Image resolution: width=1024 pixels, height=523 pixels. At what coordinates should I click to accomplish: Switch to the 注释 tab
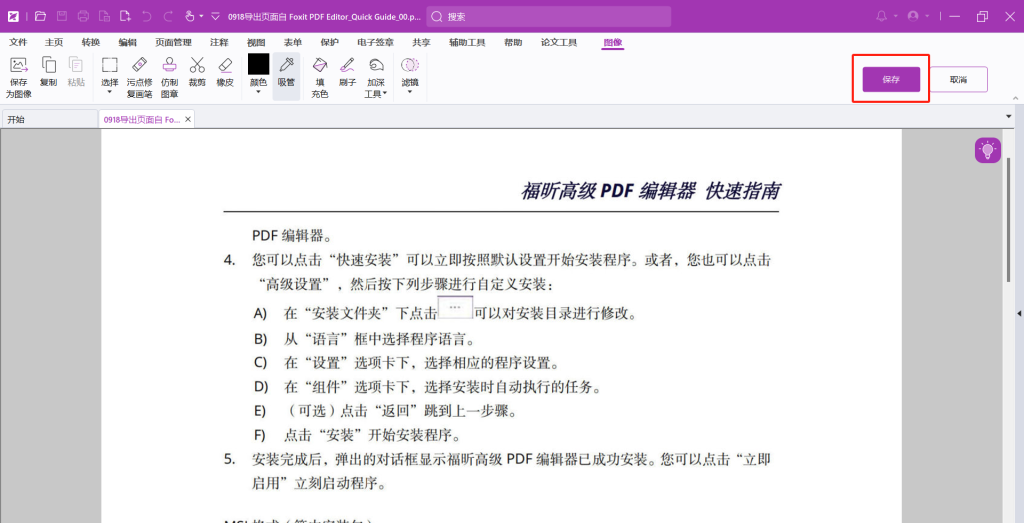pos(219,42)
